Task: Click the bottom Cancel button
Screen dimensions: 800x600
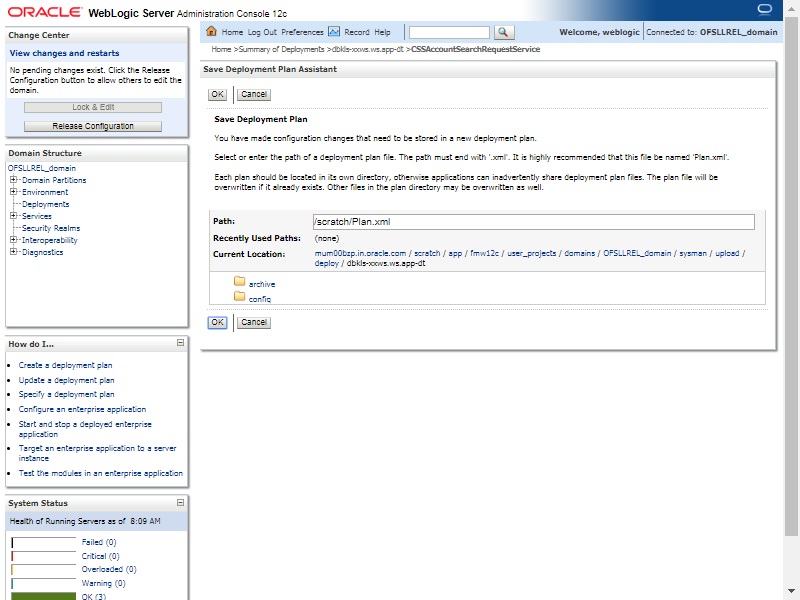Action: [x=254, y=322]
